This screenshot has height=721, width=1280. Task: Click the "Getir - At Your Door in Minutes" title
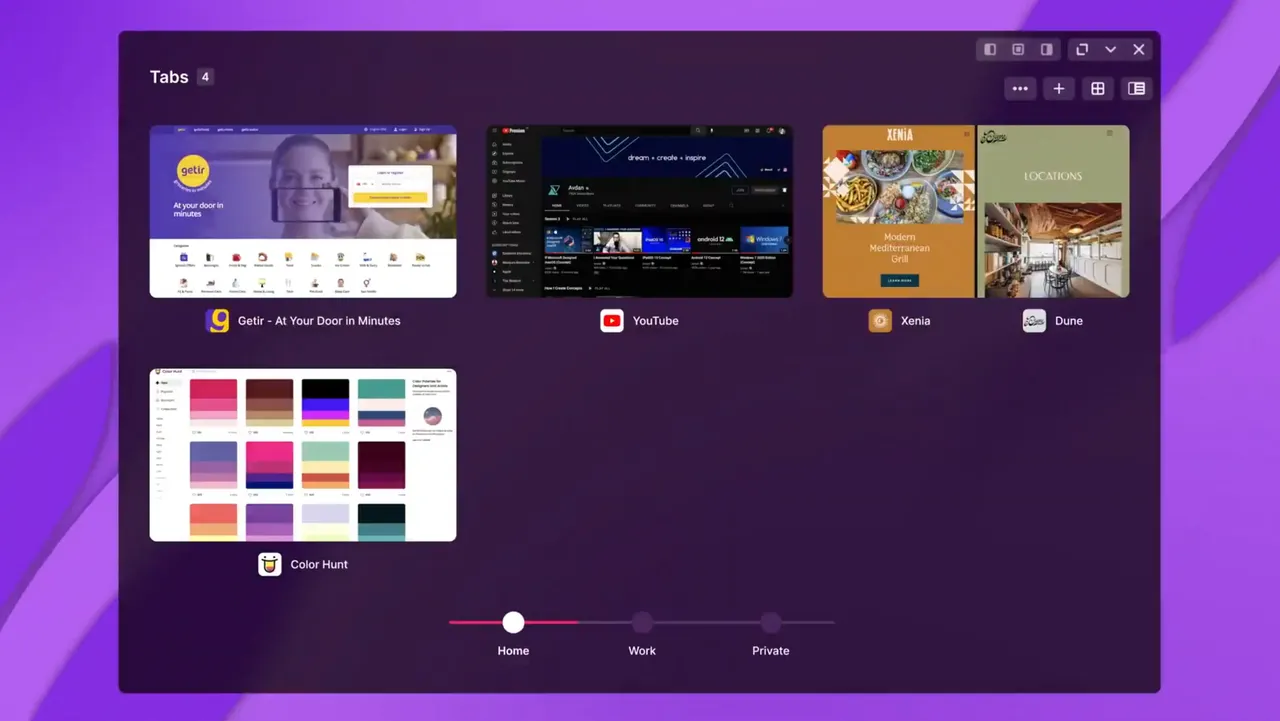click(x=319, y=320)
